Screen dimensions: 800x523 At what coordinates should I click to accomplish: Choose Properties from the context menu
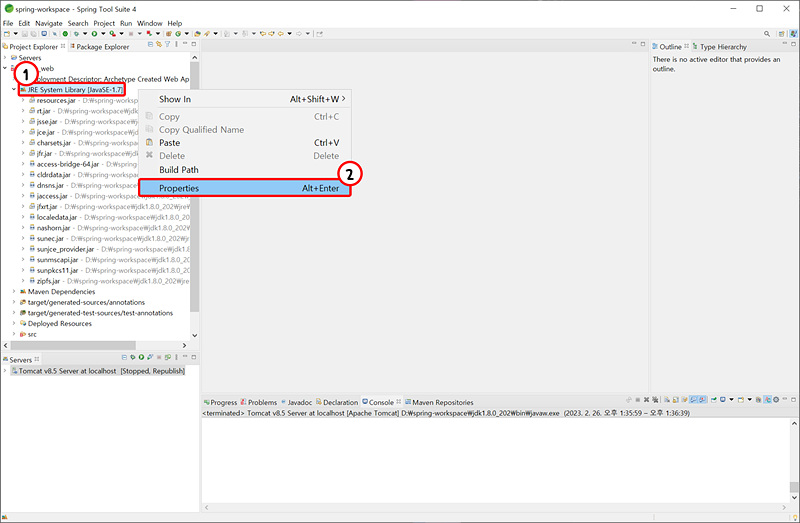245,188
